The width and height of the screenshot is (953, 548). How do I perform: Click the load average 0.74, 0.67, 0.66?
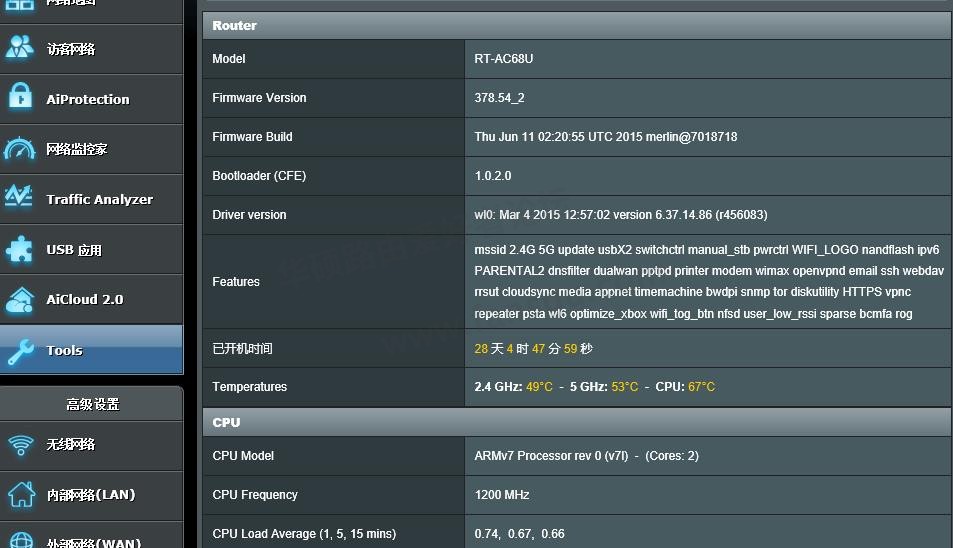pyautogui.click(x=519, y=533)
